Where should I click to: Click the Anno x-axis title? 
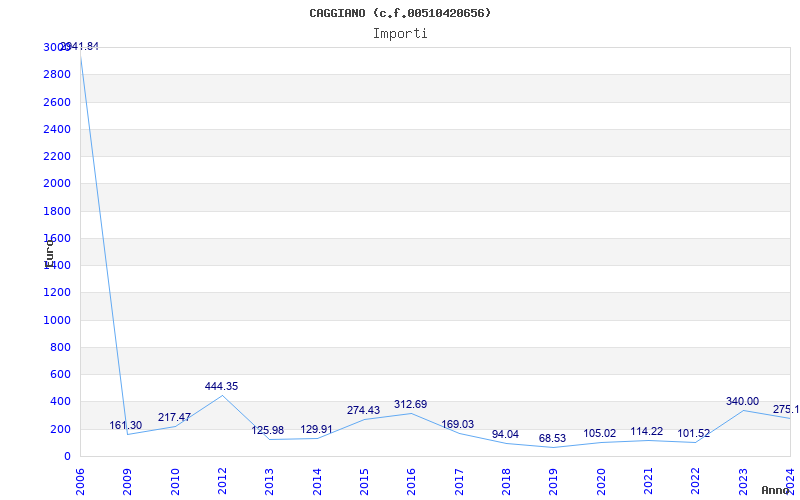pyautogui.click(x=776, y=490)
